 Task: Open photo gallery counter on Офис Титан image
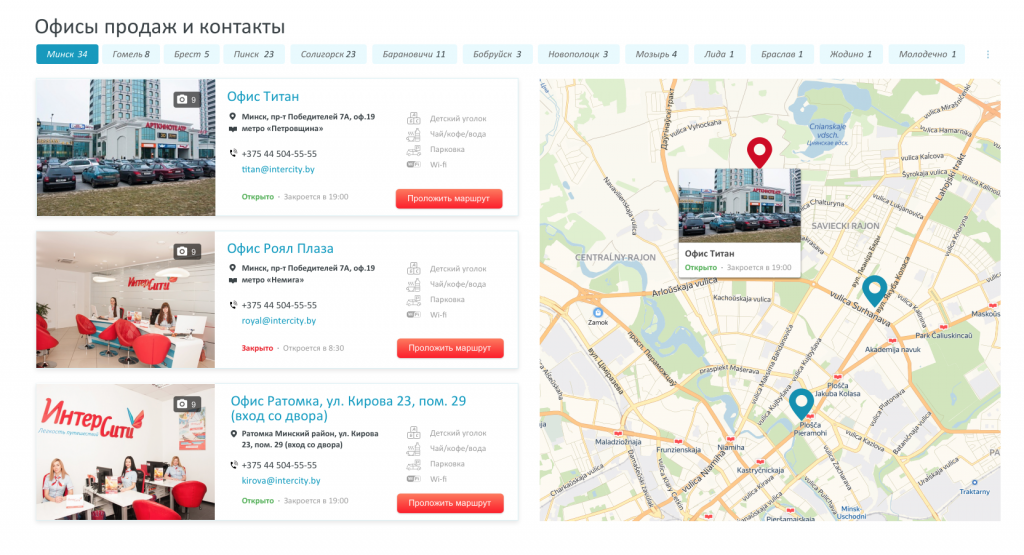[187, 99]
